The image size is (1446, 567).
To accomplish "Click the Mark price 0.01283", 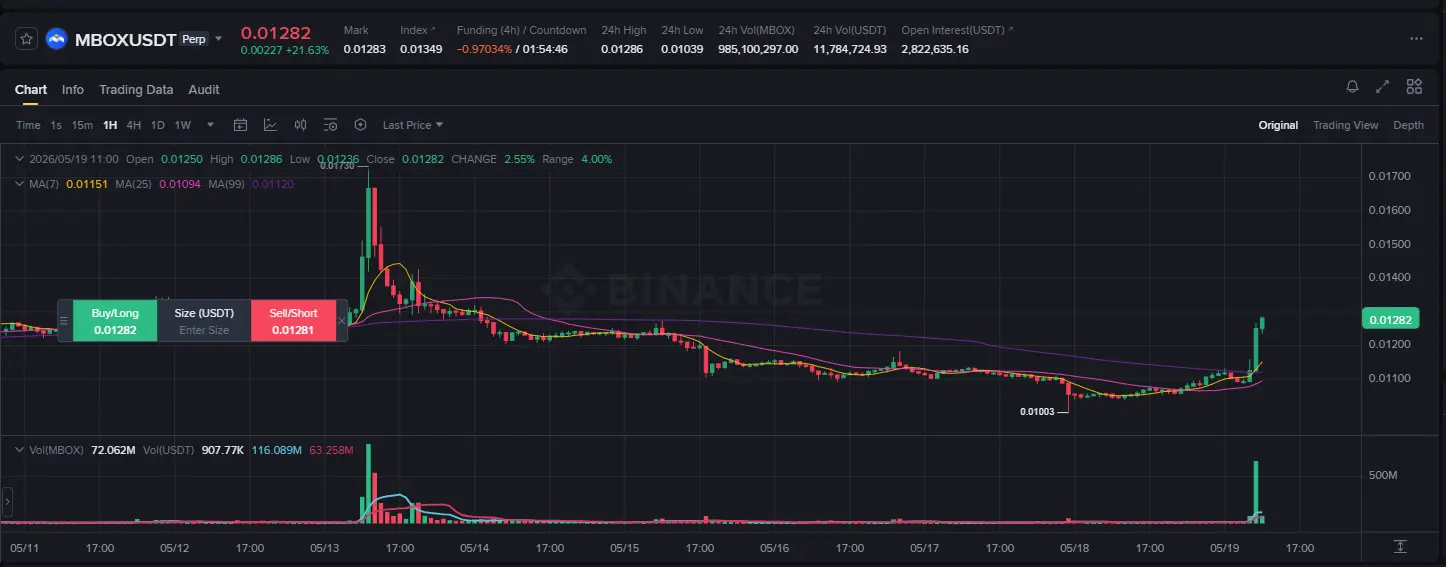I will pyautogui.click(x=365, y=49).
